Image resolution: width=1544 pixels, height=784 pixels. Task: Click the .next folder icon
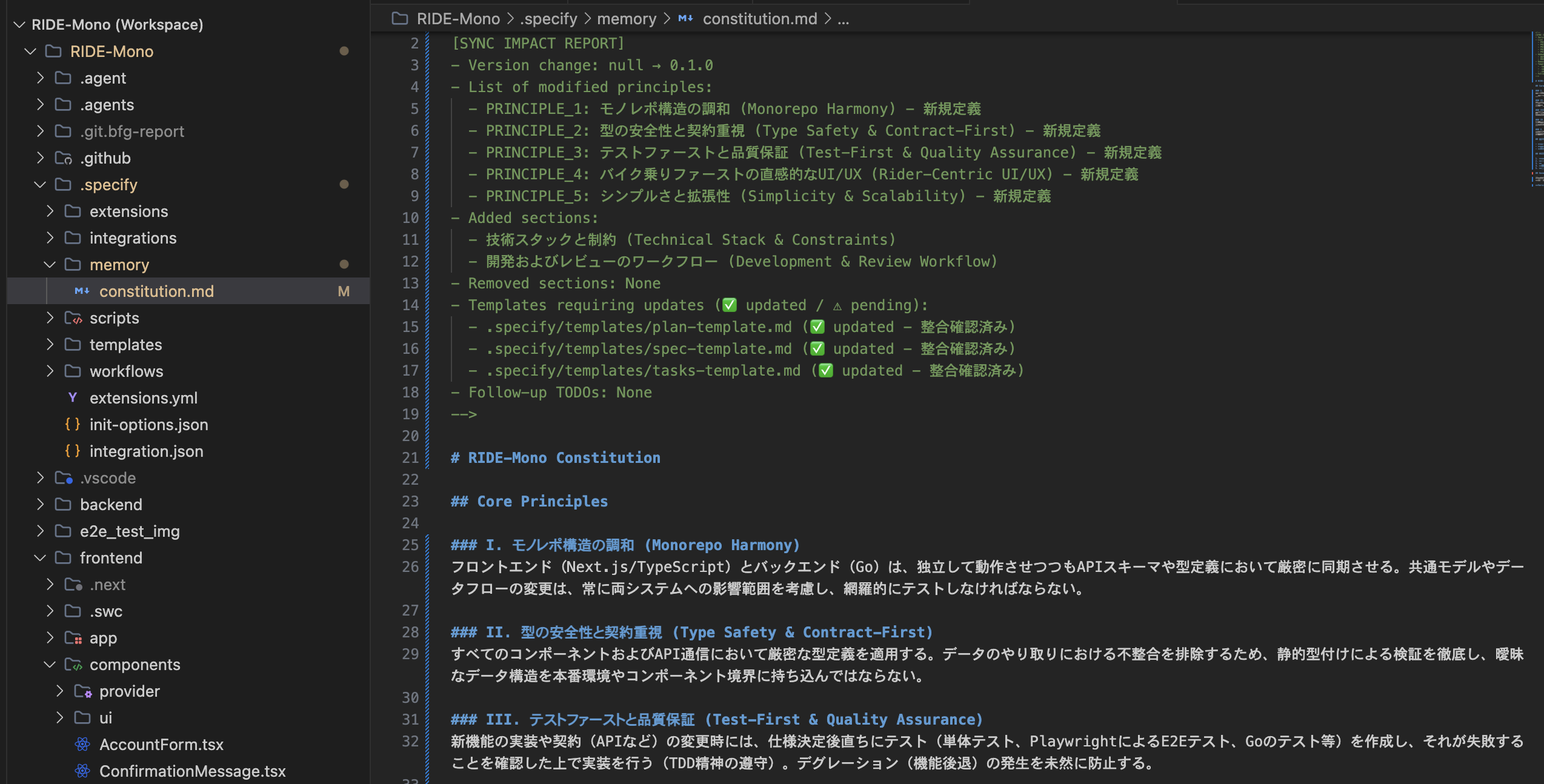[x=73, y=584]
